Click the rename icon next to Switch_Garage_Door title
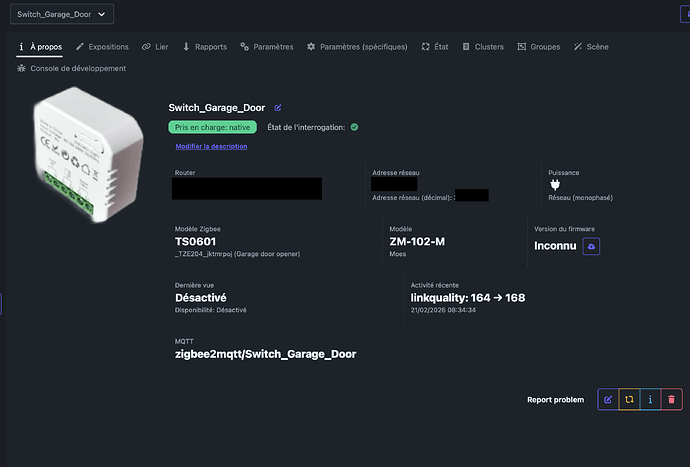 pos(278,107)
